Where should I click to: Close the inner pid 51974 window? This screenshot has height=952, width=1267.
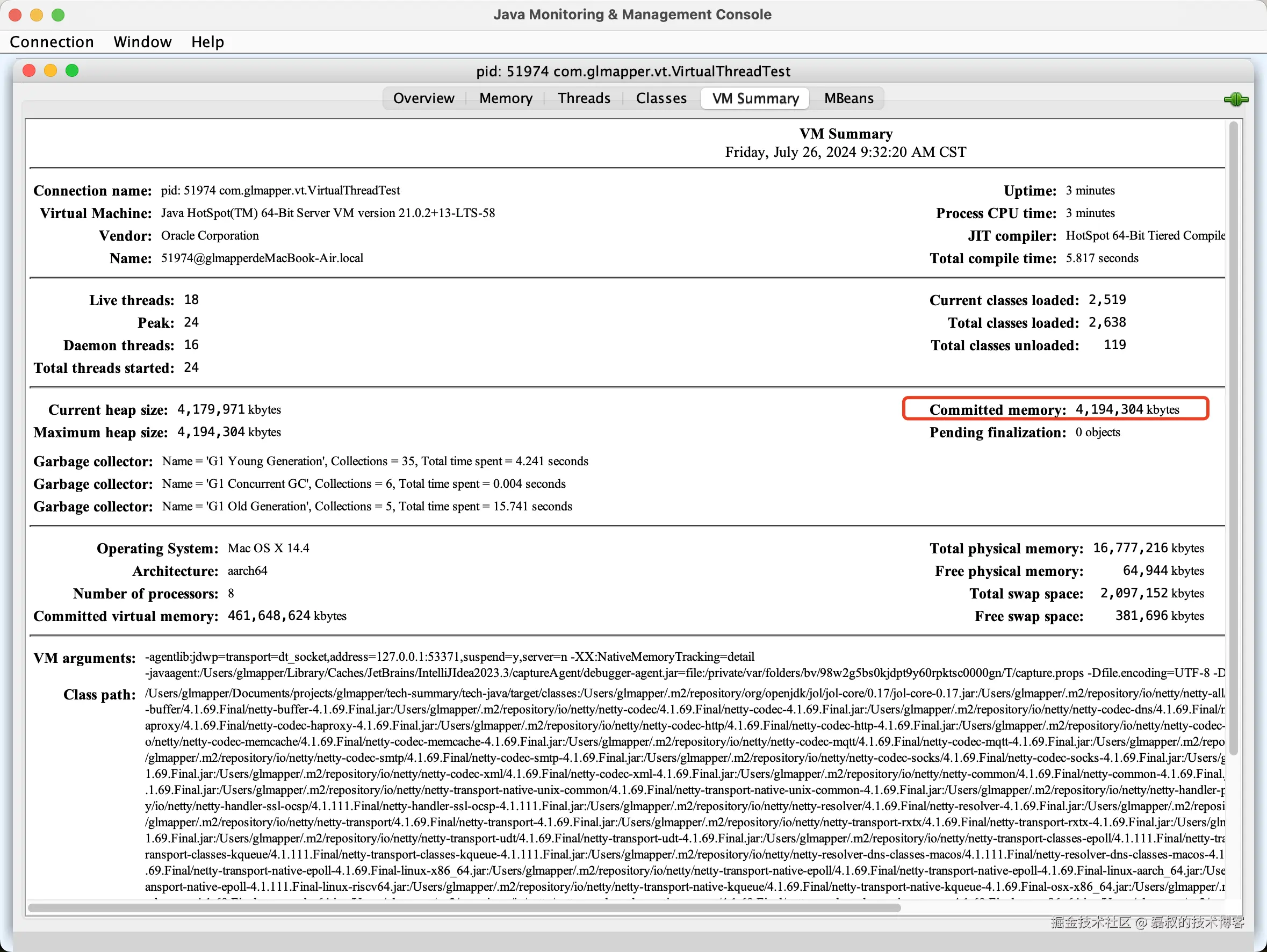click(29, 70)
